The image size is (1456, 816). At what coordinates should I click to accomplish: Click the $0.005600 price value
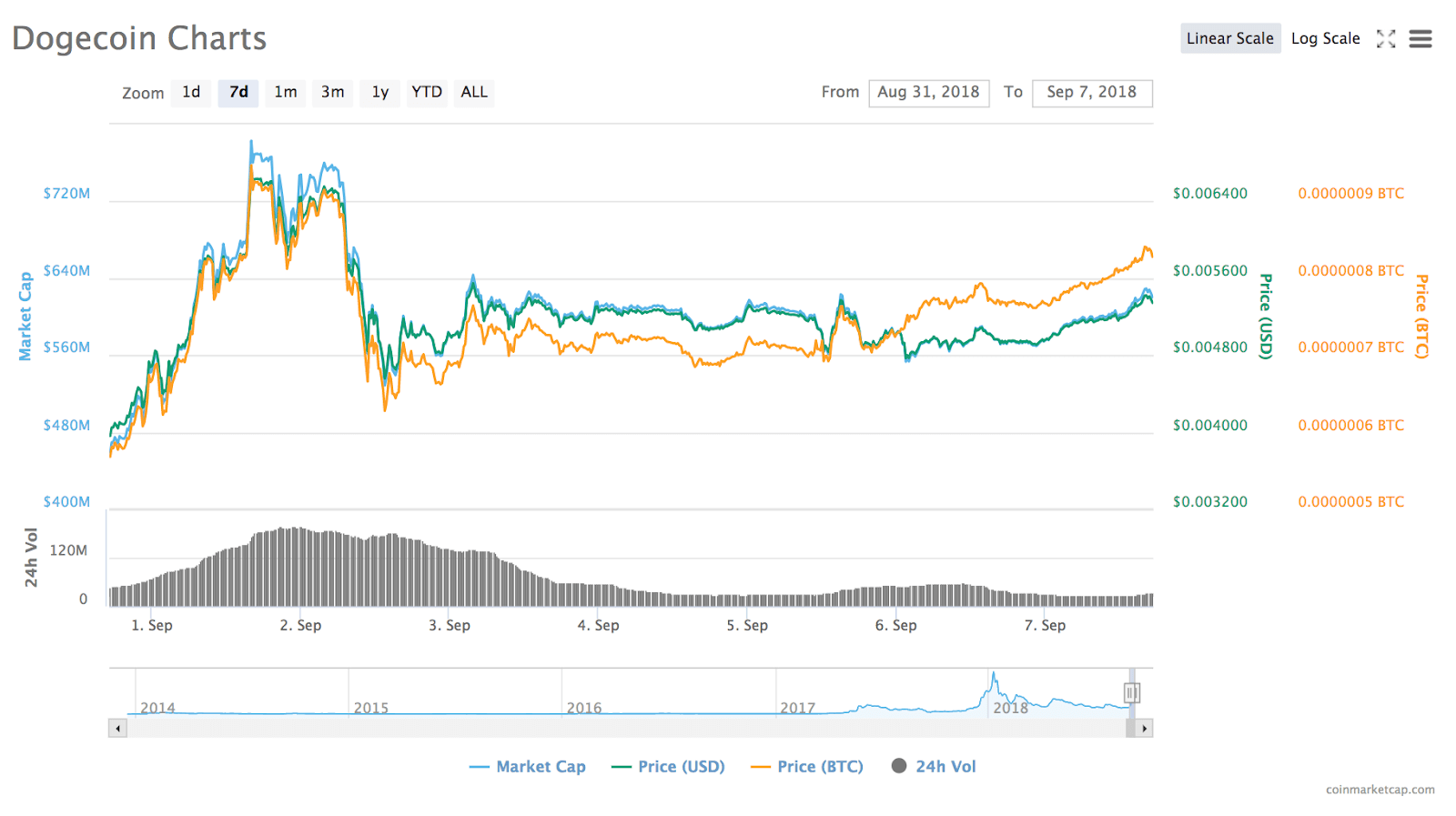(1210, 271)
